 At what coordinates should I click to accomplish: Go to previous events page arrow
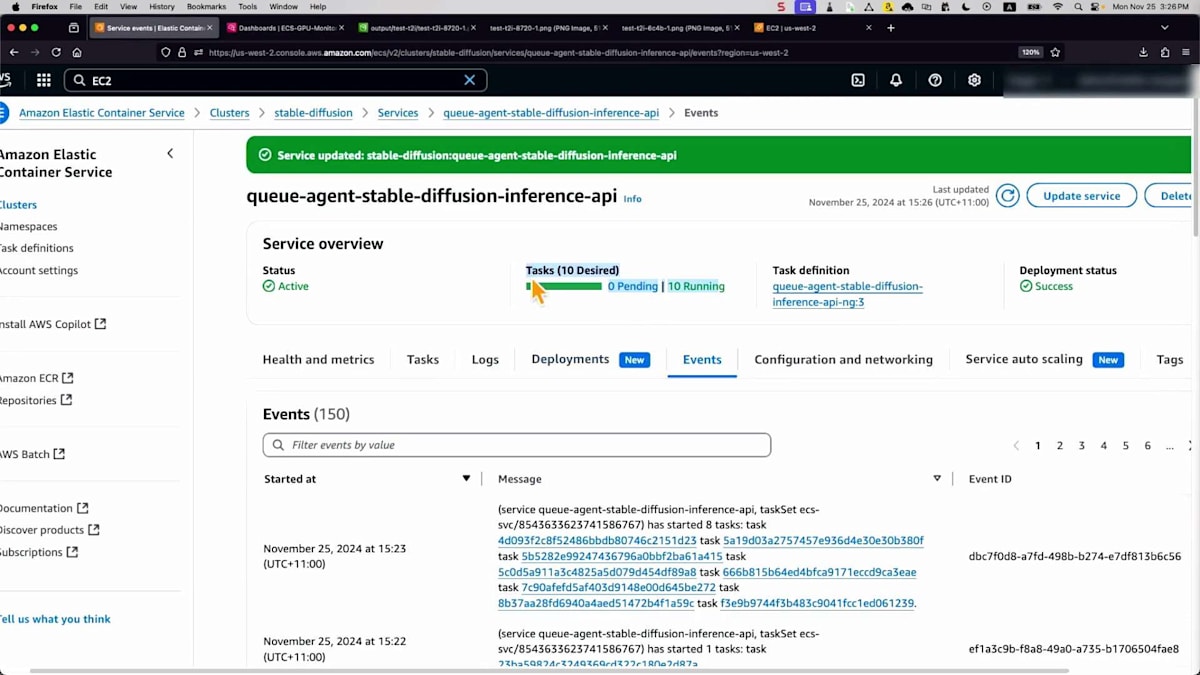[1016, 445]
